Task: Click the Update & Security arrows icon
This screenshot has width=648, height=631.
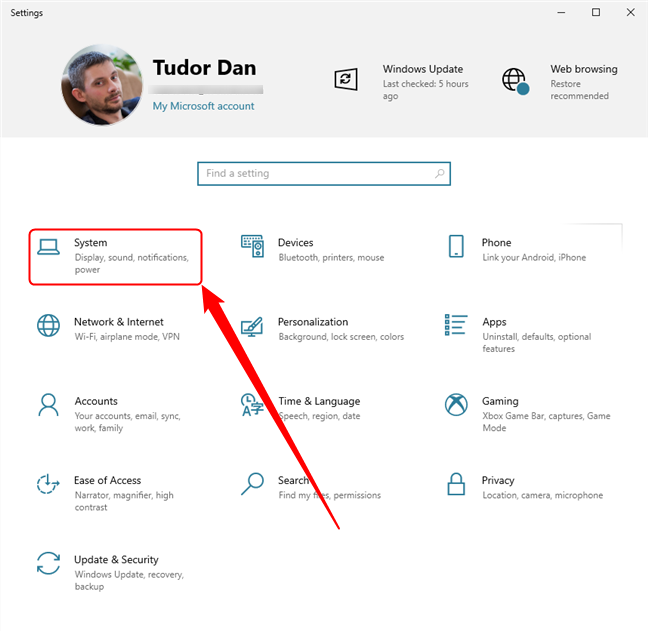Action: point(48,563)
